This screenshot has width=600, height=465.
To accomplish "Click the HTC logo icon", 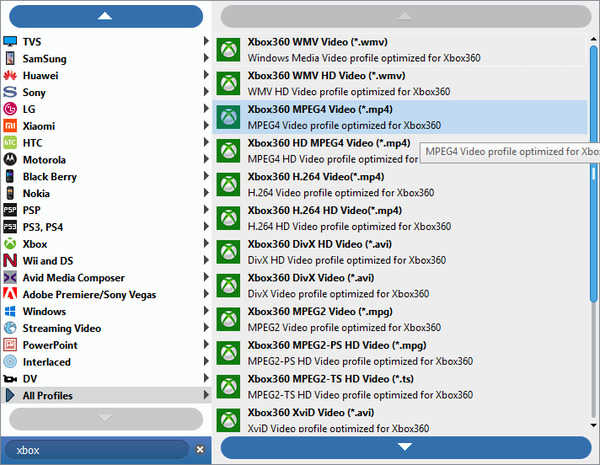I will [10, 142].
